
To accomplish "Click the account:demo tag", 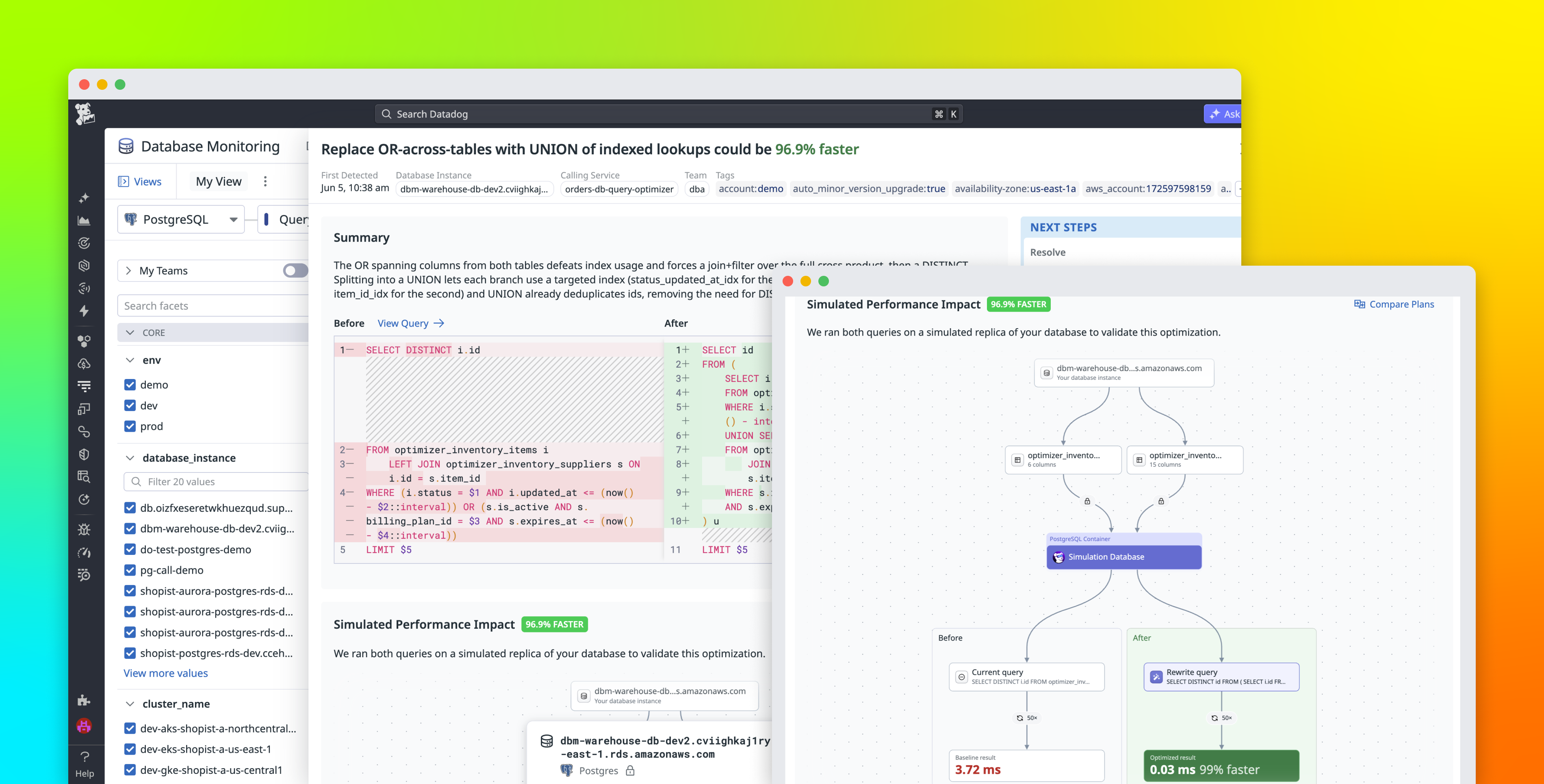I will (x=751, y=189).
